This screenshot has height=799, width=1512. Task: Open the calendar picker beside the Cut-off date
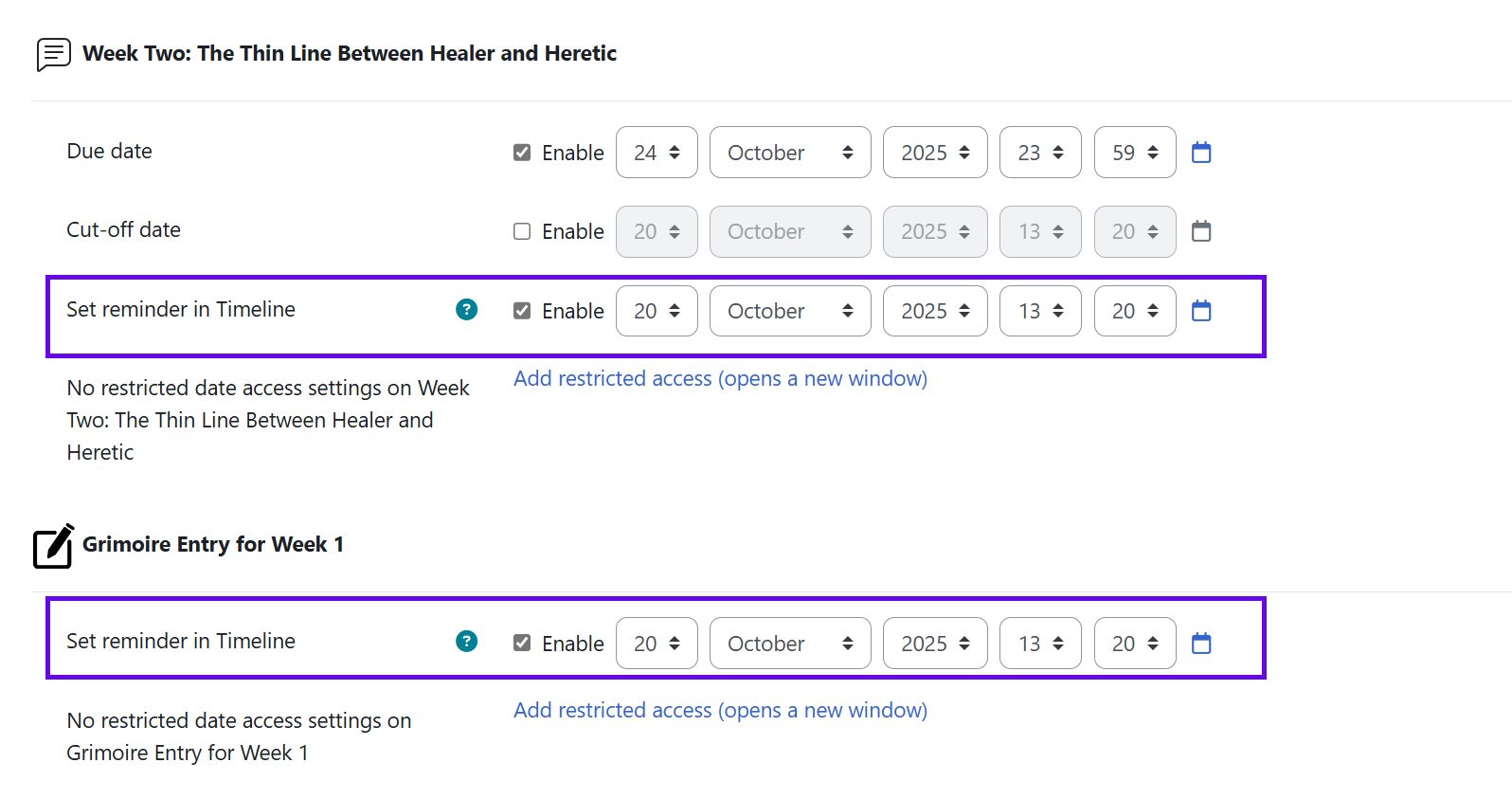coord(1201,231)
